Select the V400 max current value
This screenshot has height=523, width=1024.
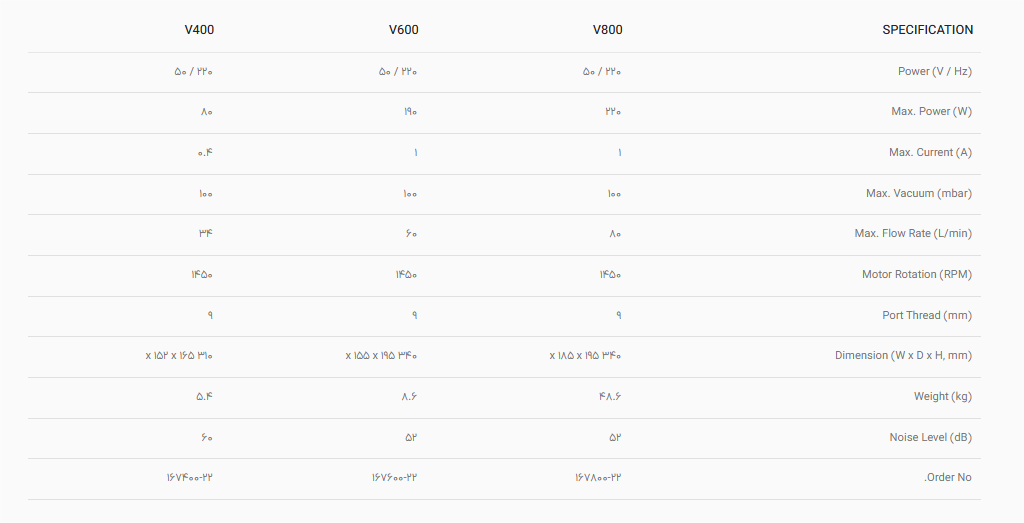205,152
